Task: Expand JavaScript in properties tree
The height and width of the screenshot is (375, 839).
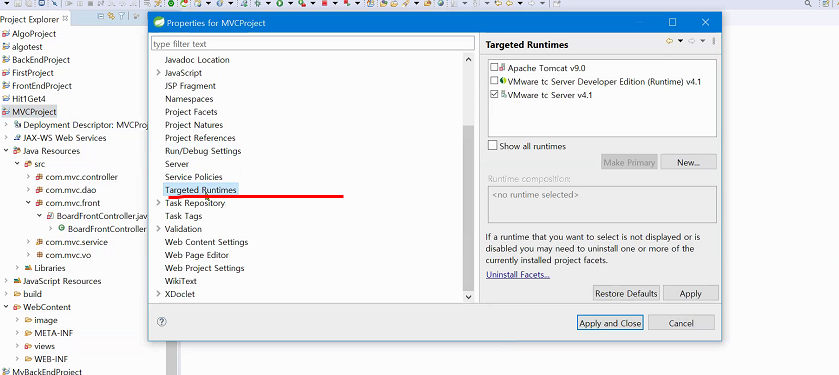Action: pyautogui.click(x=158, y=73)
